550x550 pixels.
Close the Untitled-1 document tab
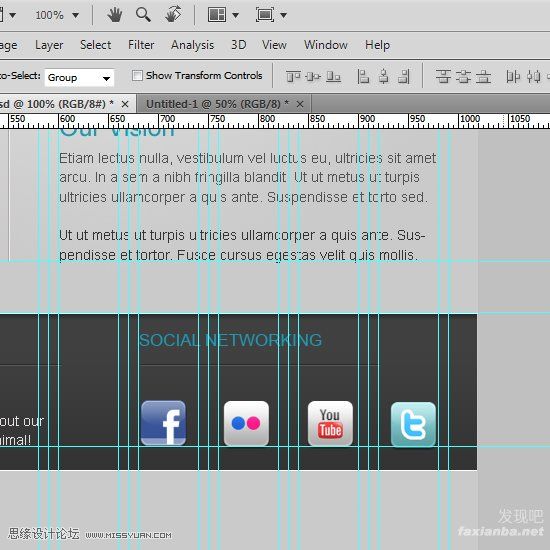(x=300, y=104)
